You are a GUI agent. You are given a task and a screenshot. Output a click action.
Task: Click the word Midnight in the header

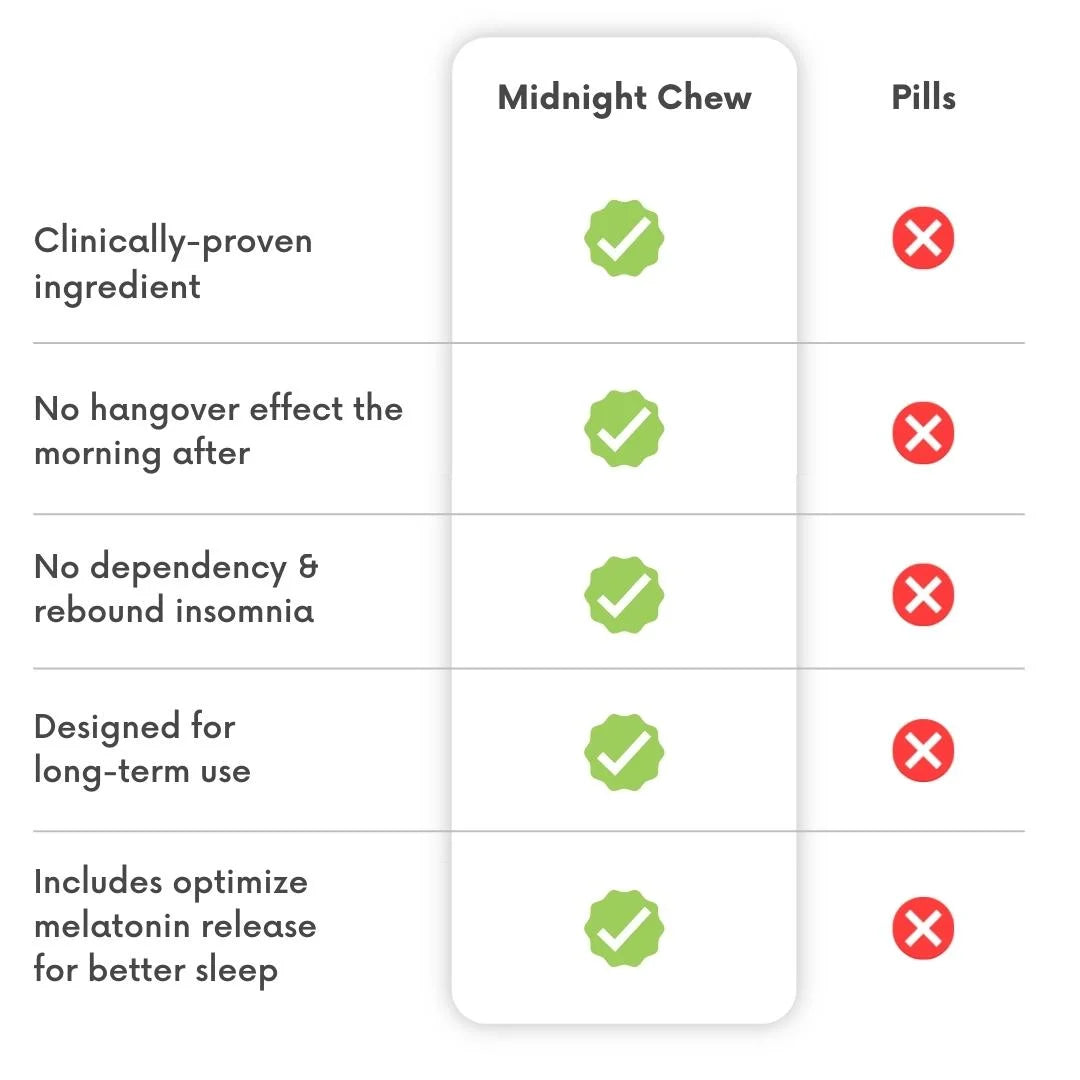(572, 98)
